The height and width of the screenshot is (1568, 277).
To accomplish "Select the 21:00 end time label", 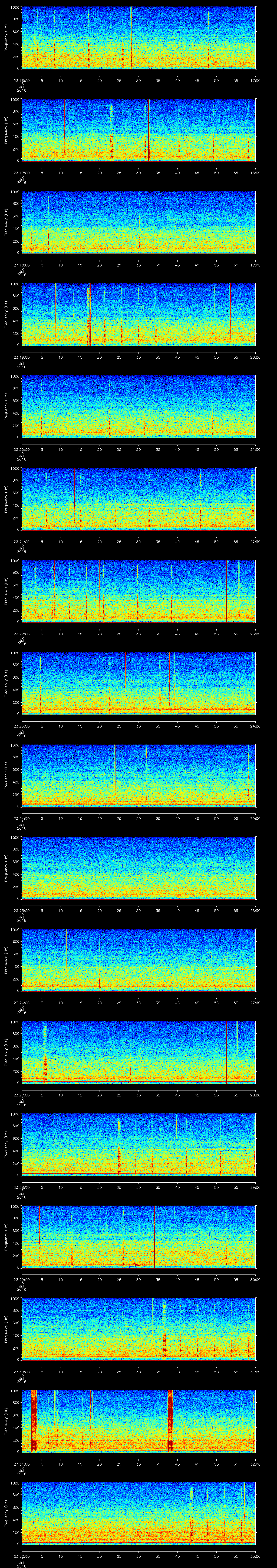I will click(255, 449).
